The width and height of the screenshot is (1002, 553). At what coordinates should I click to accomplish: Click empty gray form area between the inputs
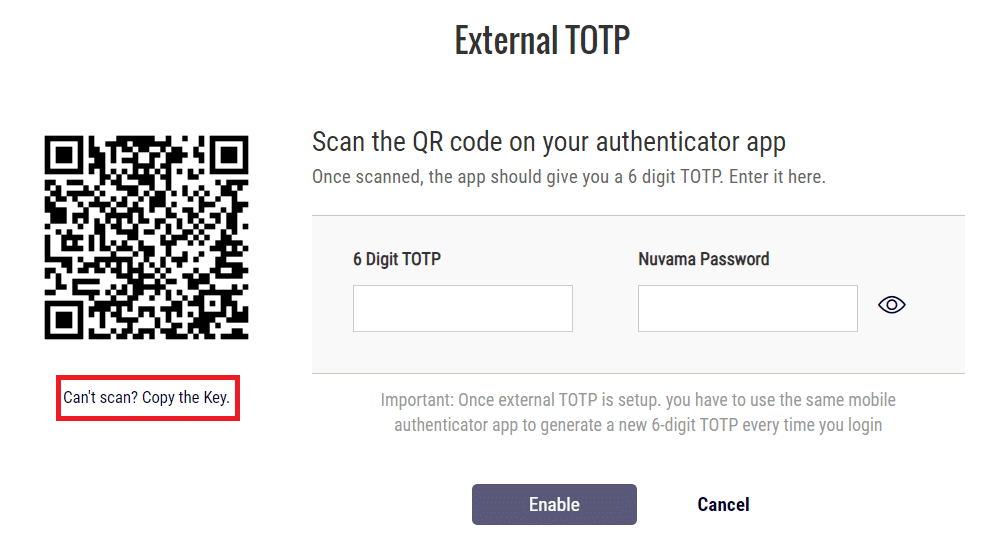pos(605,308)
